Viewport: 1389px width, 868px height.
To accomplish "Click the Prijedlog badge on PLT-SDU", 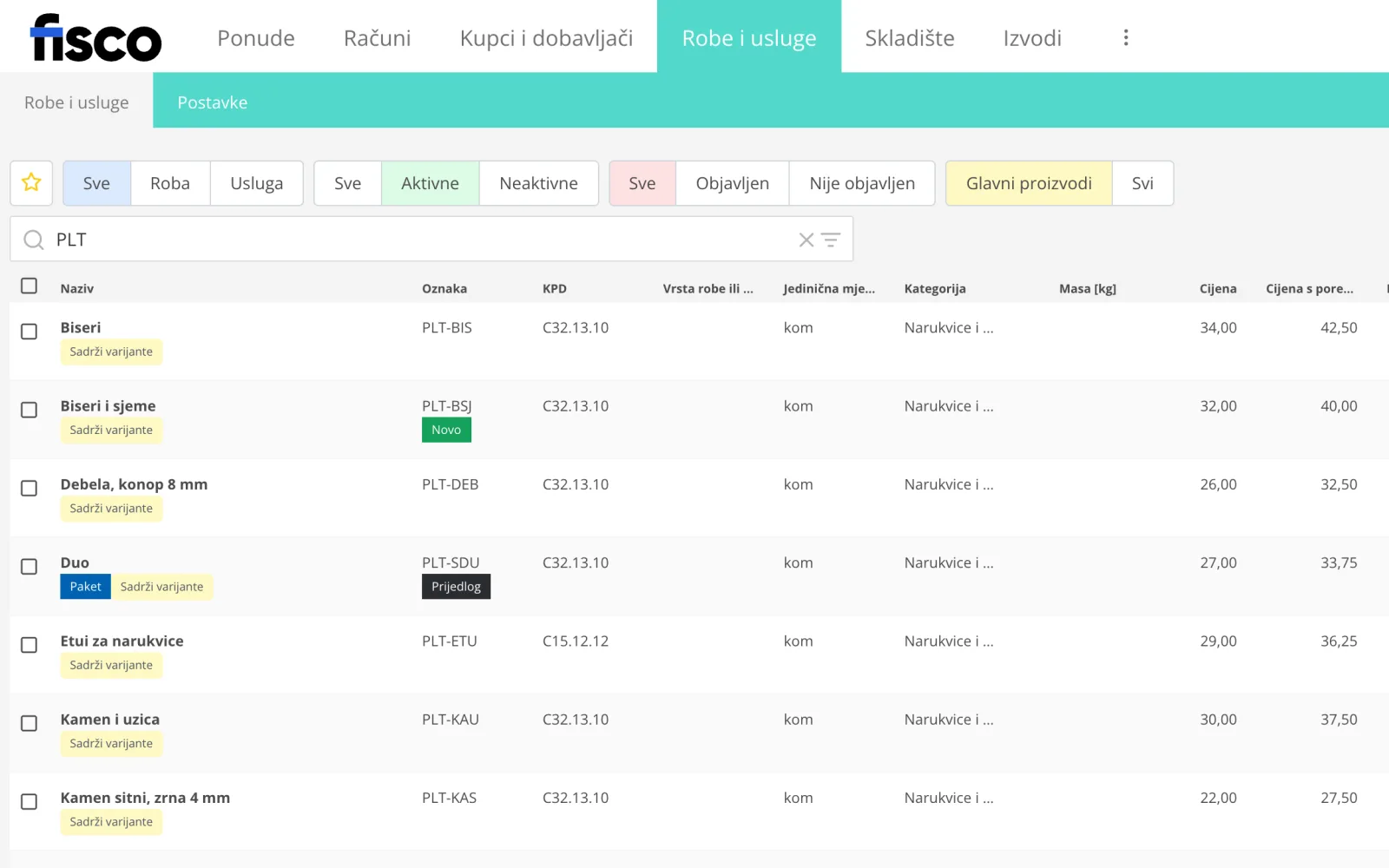I will (x=456, y=587).
